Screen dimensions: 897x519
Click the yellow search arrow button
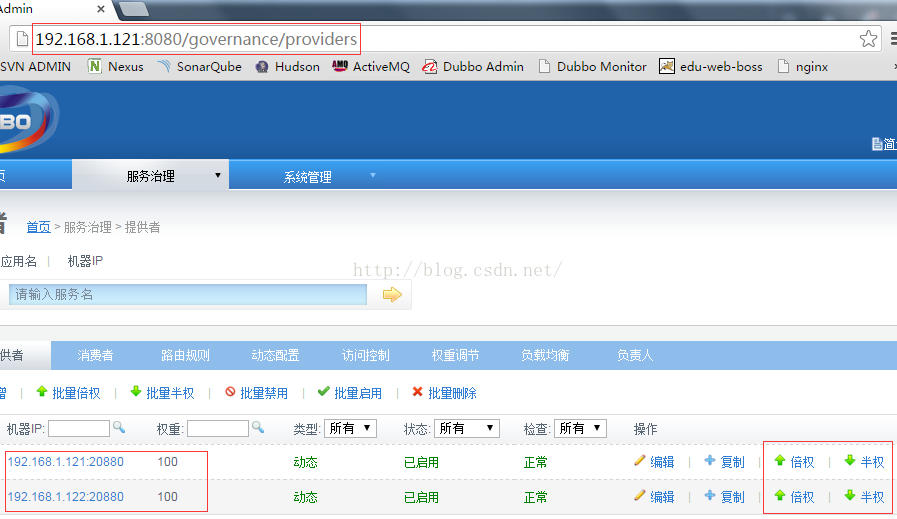[392, 295]
